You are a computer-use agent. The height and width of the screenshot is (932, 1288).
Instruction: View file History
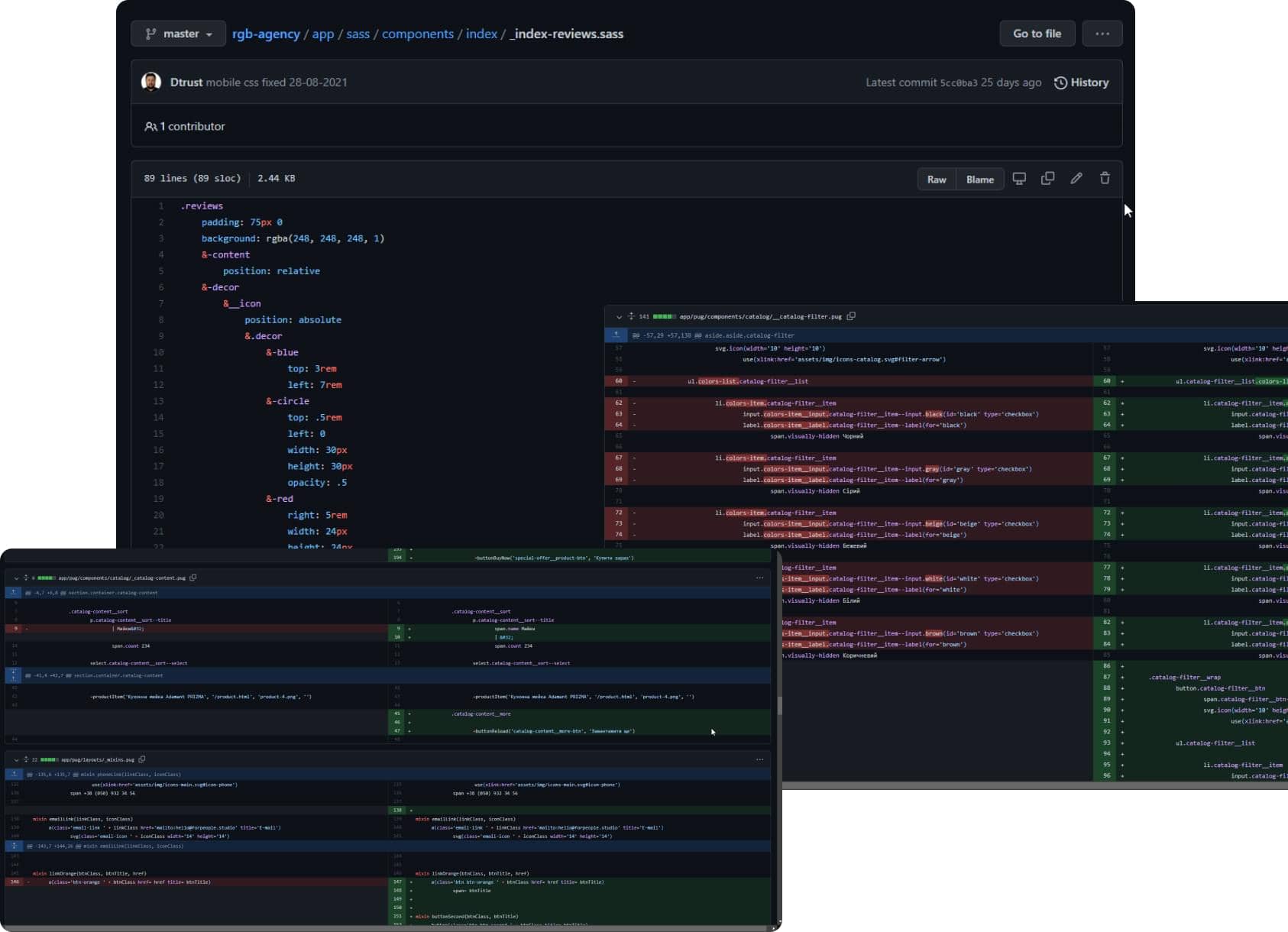pyautogui.click(x=1081, y=83)
